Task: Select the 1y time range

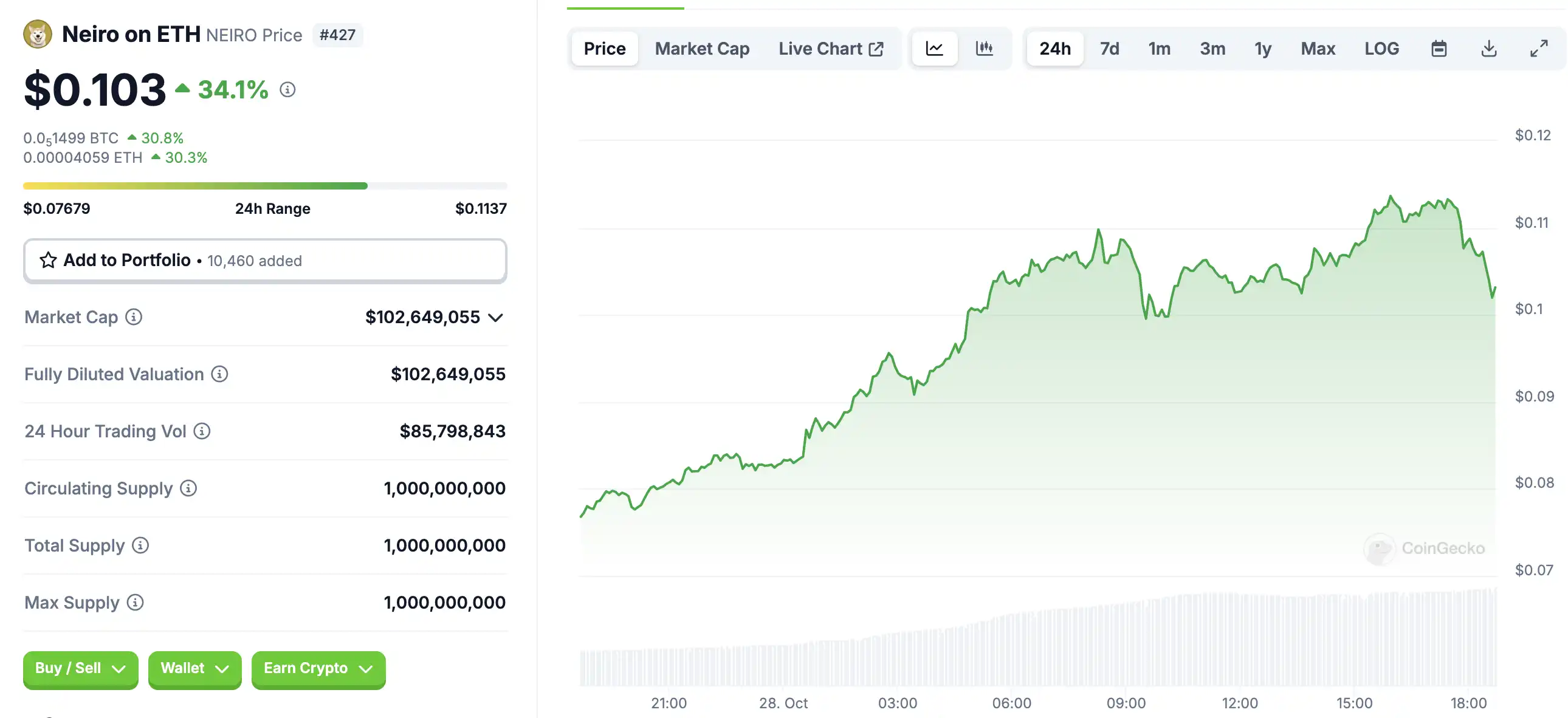Action: point(1262,49)
